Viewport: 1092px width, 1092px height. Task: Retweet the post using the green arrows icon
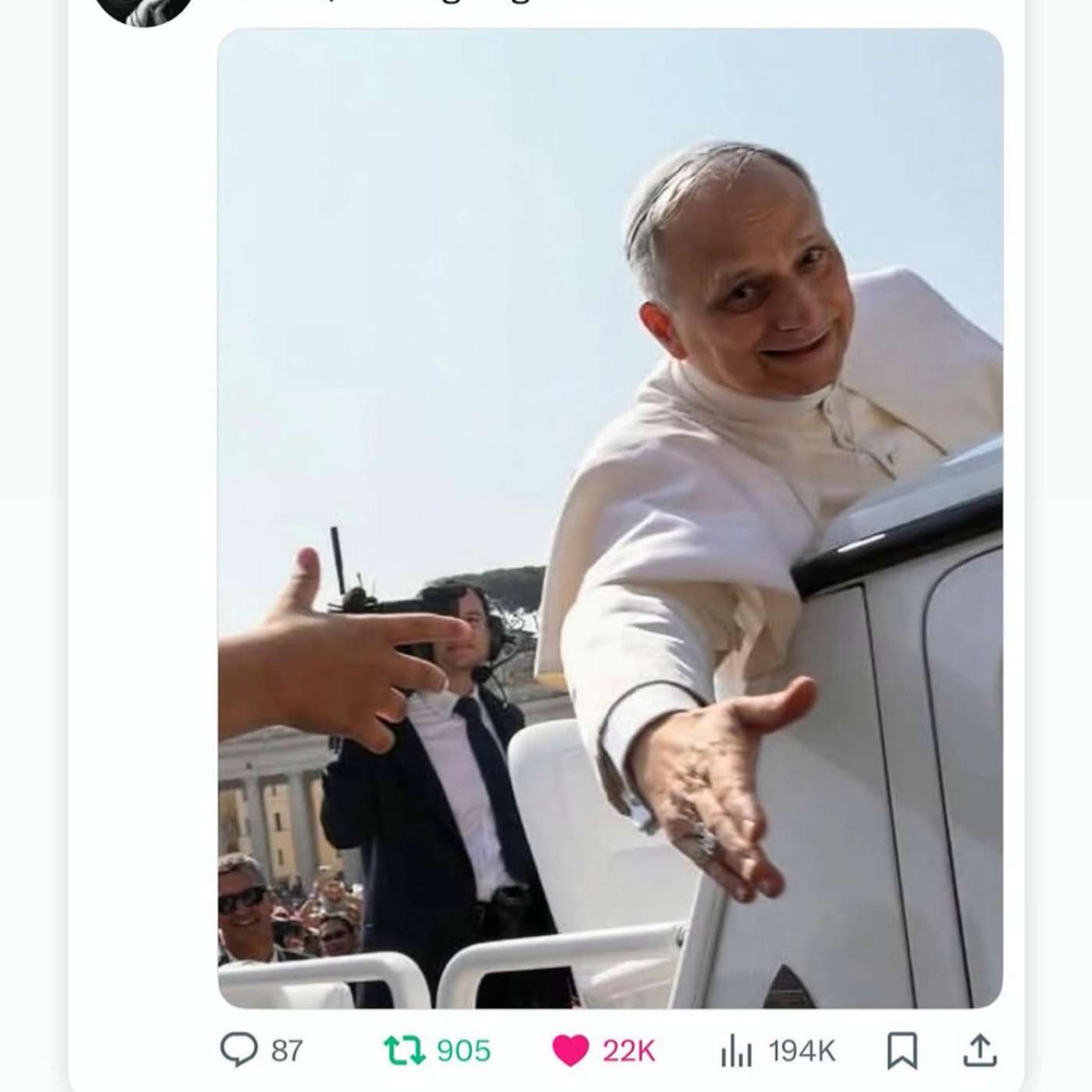click(x=405, y=1051)
